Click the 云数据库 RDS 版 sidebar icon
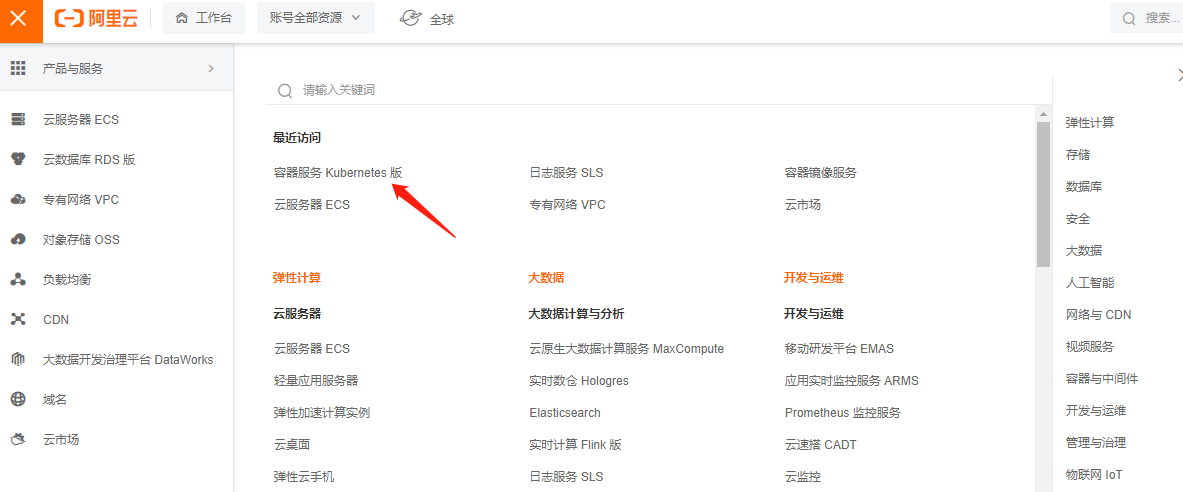The height and width of the screenshot is (492, 1183). click(18, 159)
